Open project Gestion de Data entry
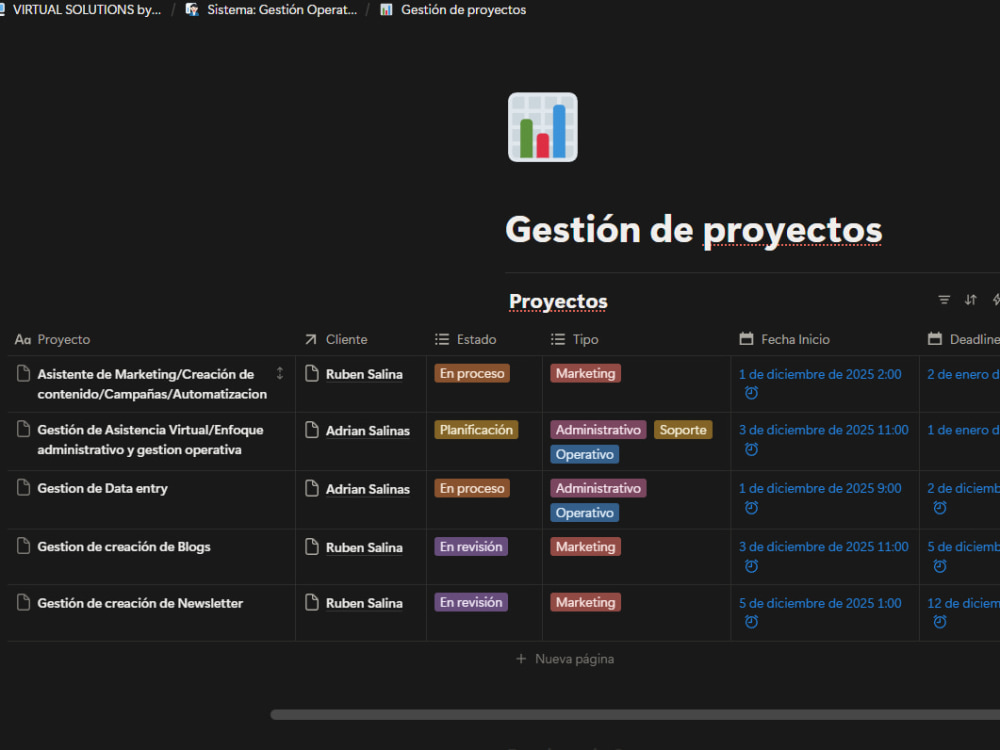The width and height of the screenshot is (1000, 750). tap(103, 488)
